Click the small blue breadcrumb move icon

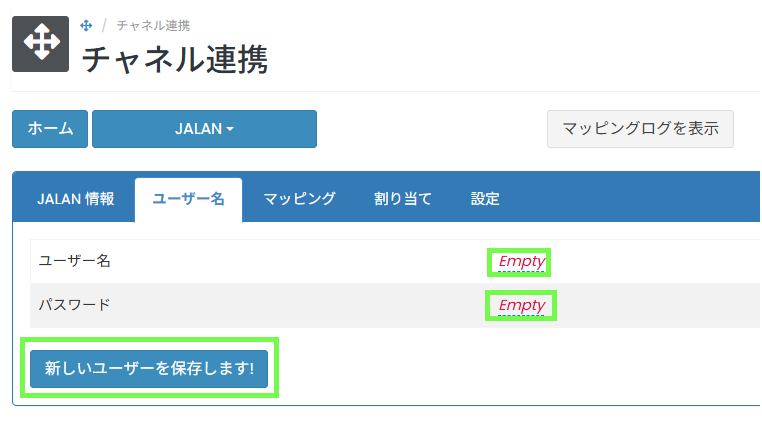[86, 25]
